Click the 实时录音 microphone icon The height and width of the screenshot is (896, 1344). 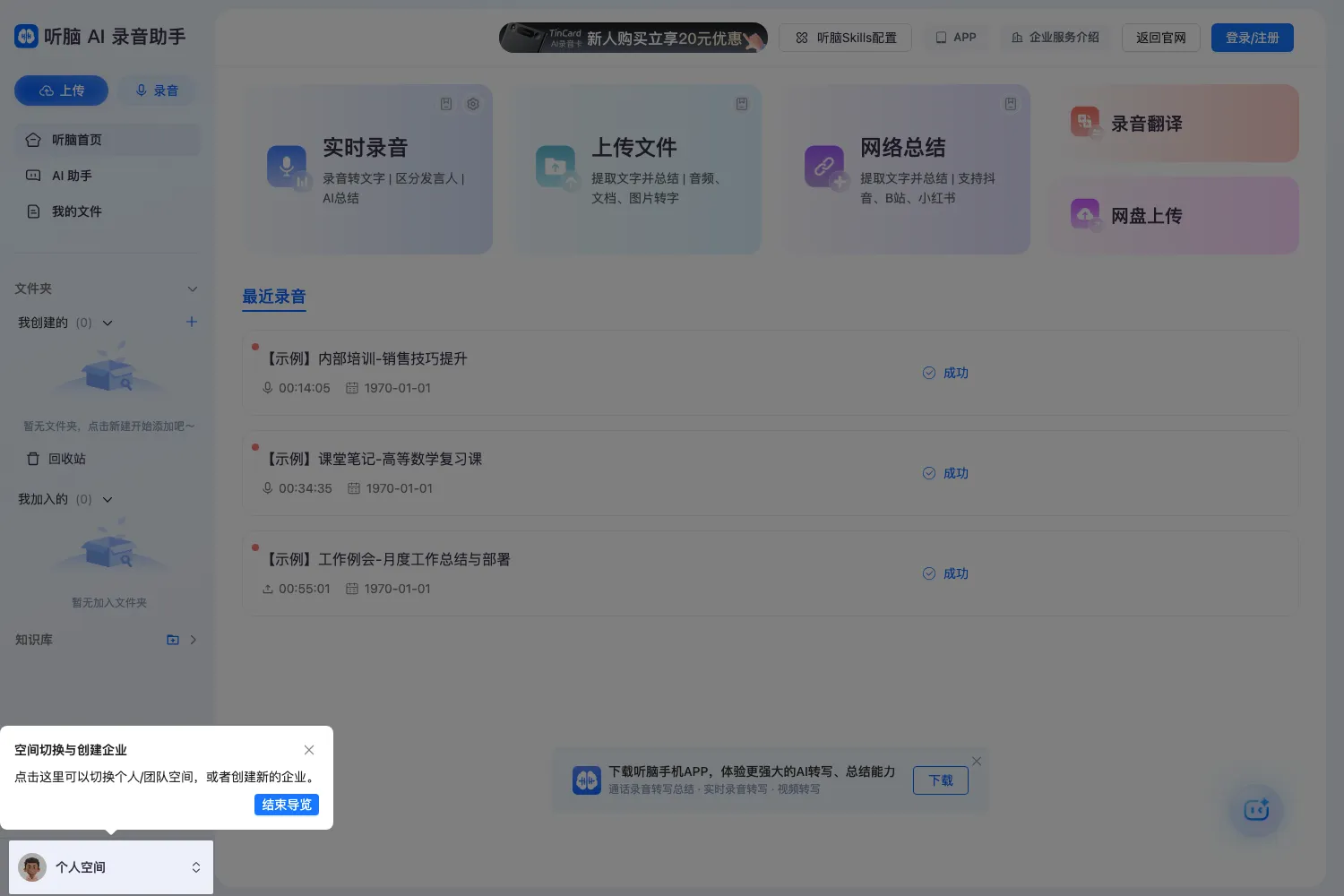(288, 167)
